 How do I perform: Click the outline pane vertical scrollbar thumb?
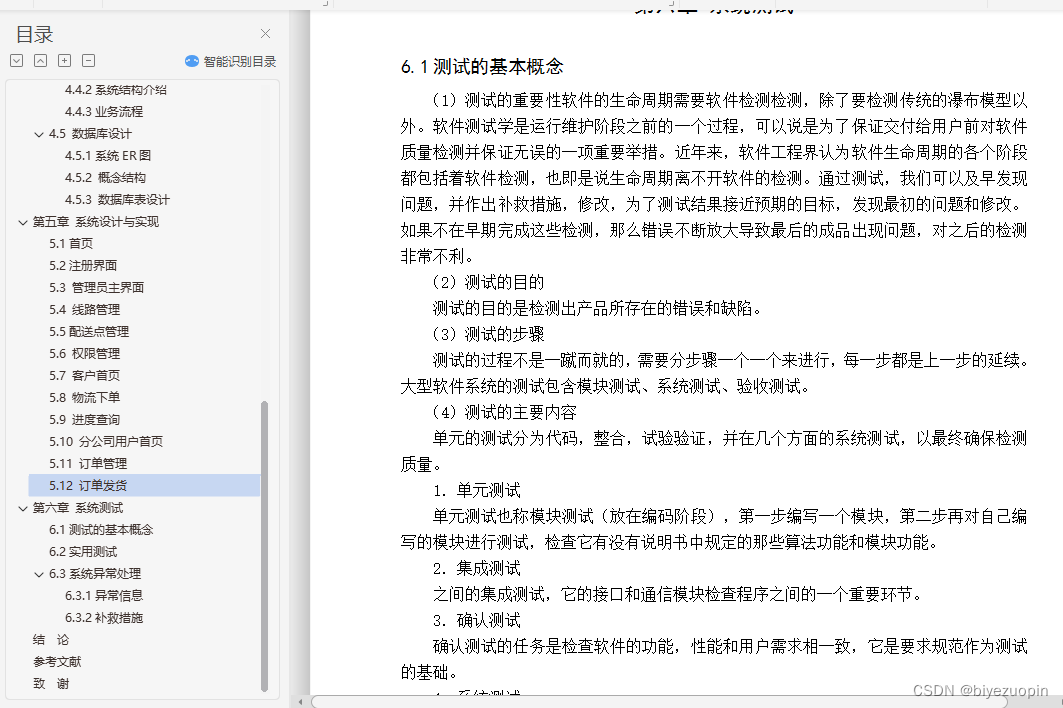click(264, 546)
